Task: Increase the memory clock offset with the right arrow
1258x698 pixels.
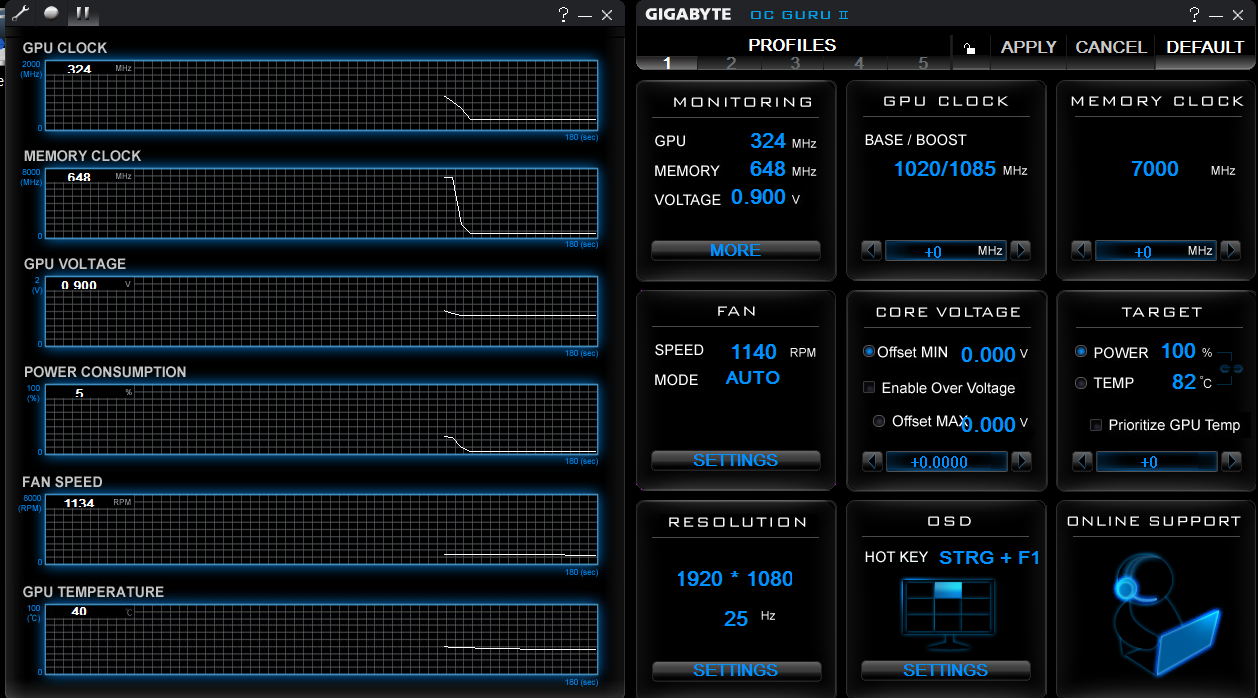Action: pyautogui.click(x=1231, y=251)
